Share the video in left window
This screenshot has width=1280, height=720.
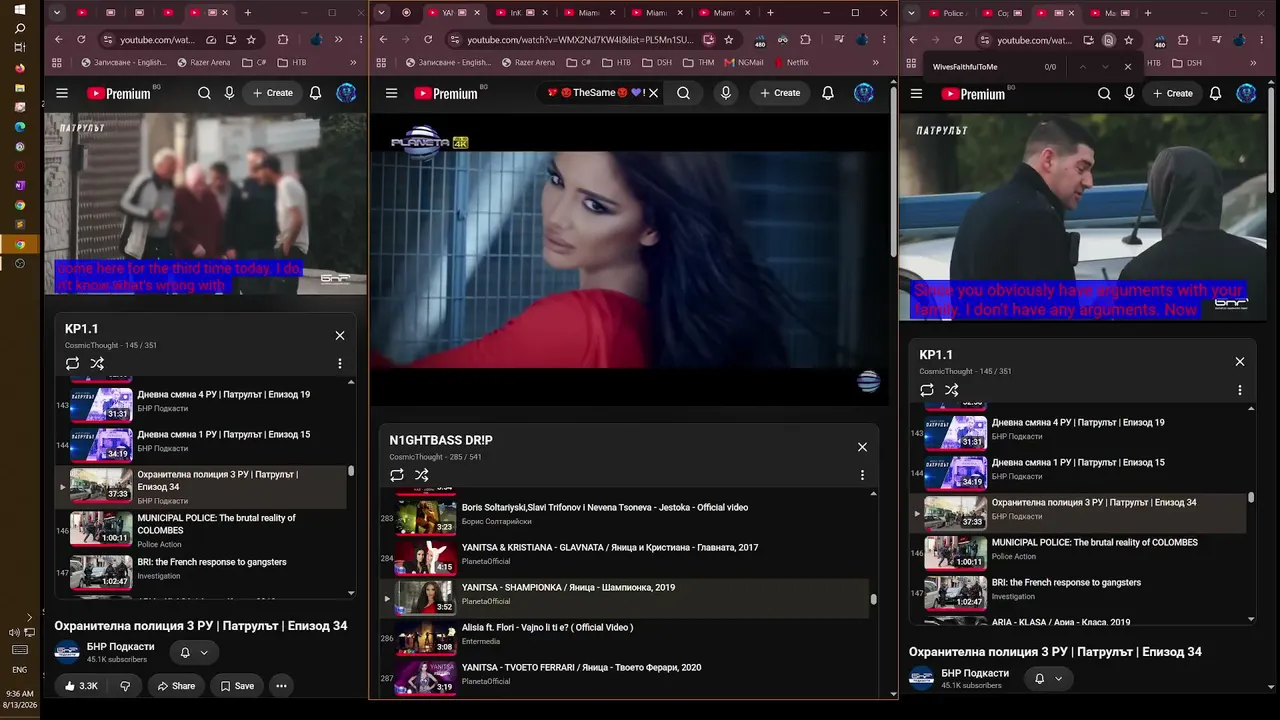pyautogui.click(x=175, y=686)
